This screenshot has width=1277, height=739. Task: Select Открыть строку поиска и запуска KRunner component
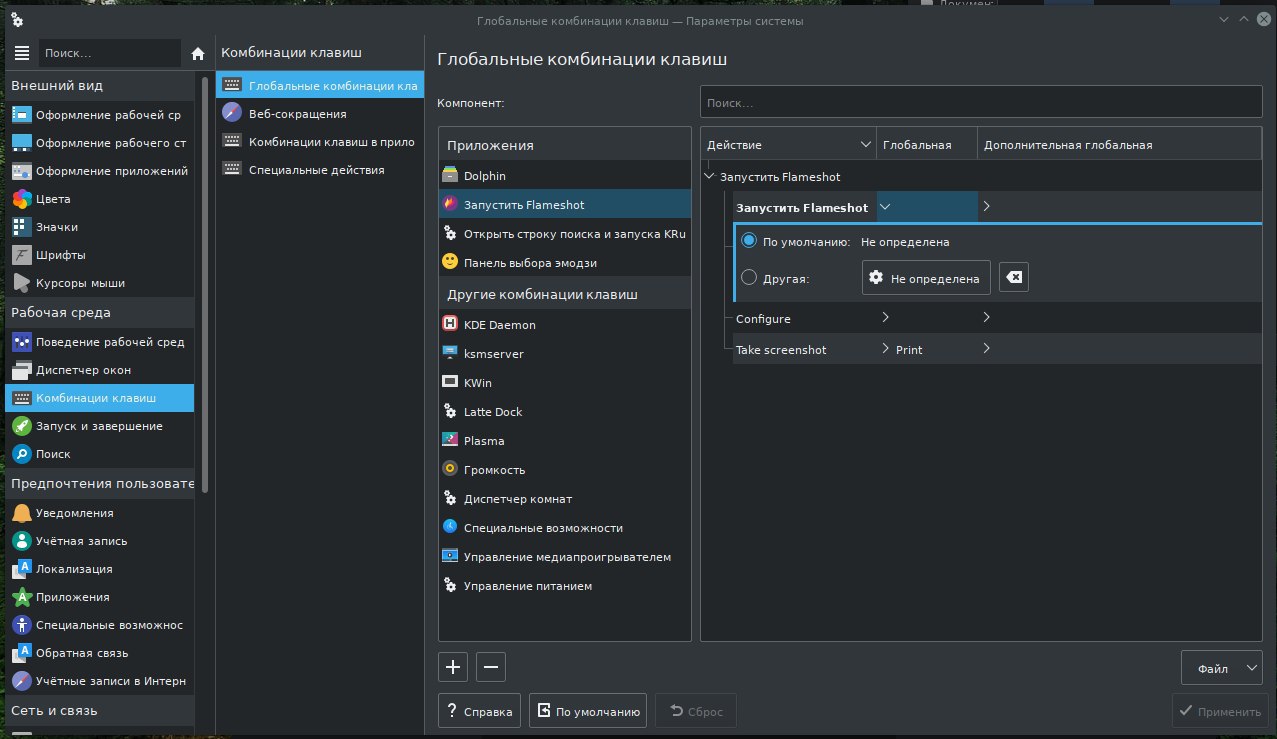click(x=565, y=233)
